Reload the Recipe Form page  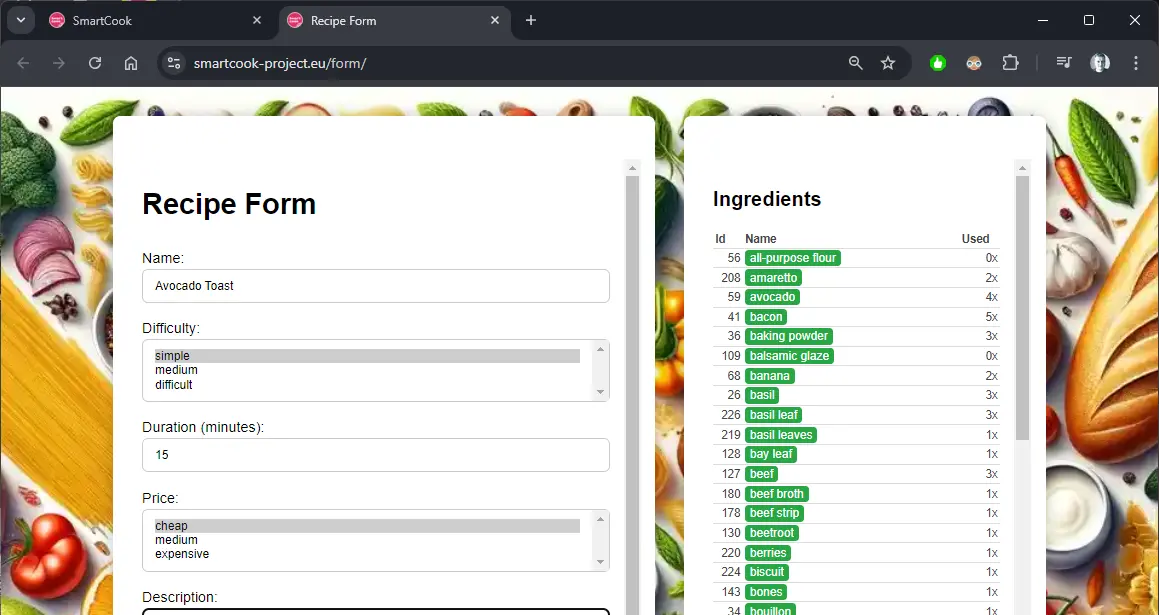[x=95, y=63]
